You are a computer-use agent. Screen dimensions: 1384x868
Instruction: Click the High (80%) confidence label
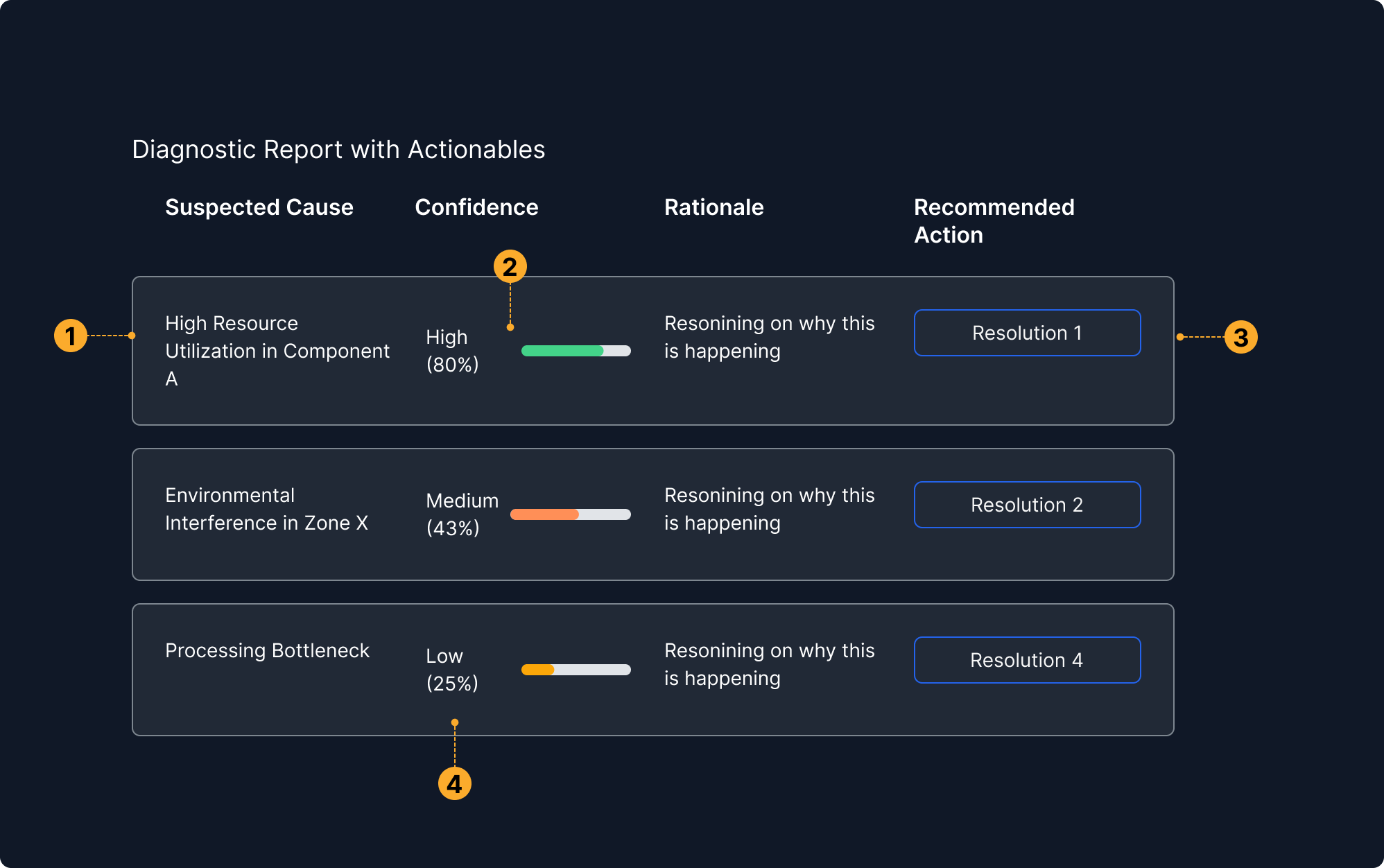click(452, 351)
